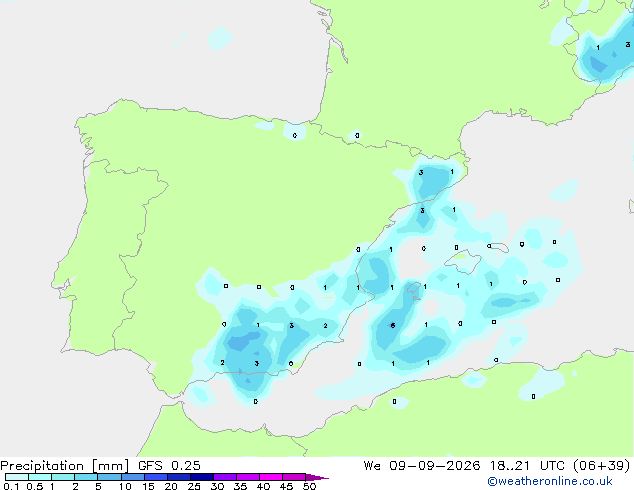The height and width of the screenshot is (490, 634).
Task: Click the forecast offset (06+39) text
Action: pyautogui.click(x=602, y=466)
